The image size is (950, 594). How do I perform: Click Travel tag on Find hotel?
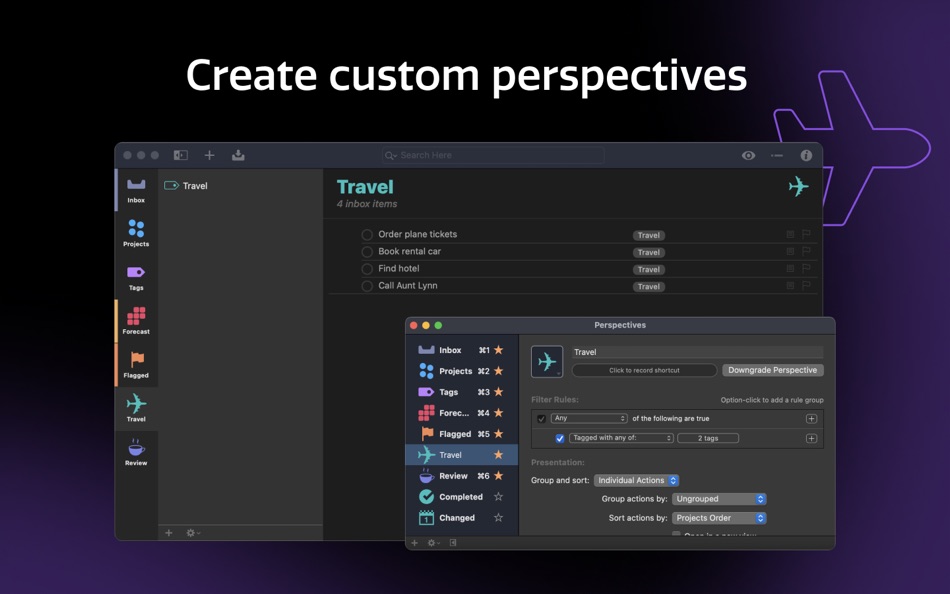tap(649, 270)
